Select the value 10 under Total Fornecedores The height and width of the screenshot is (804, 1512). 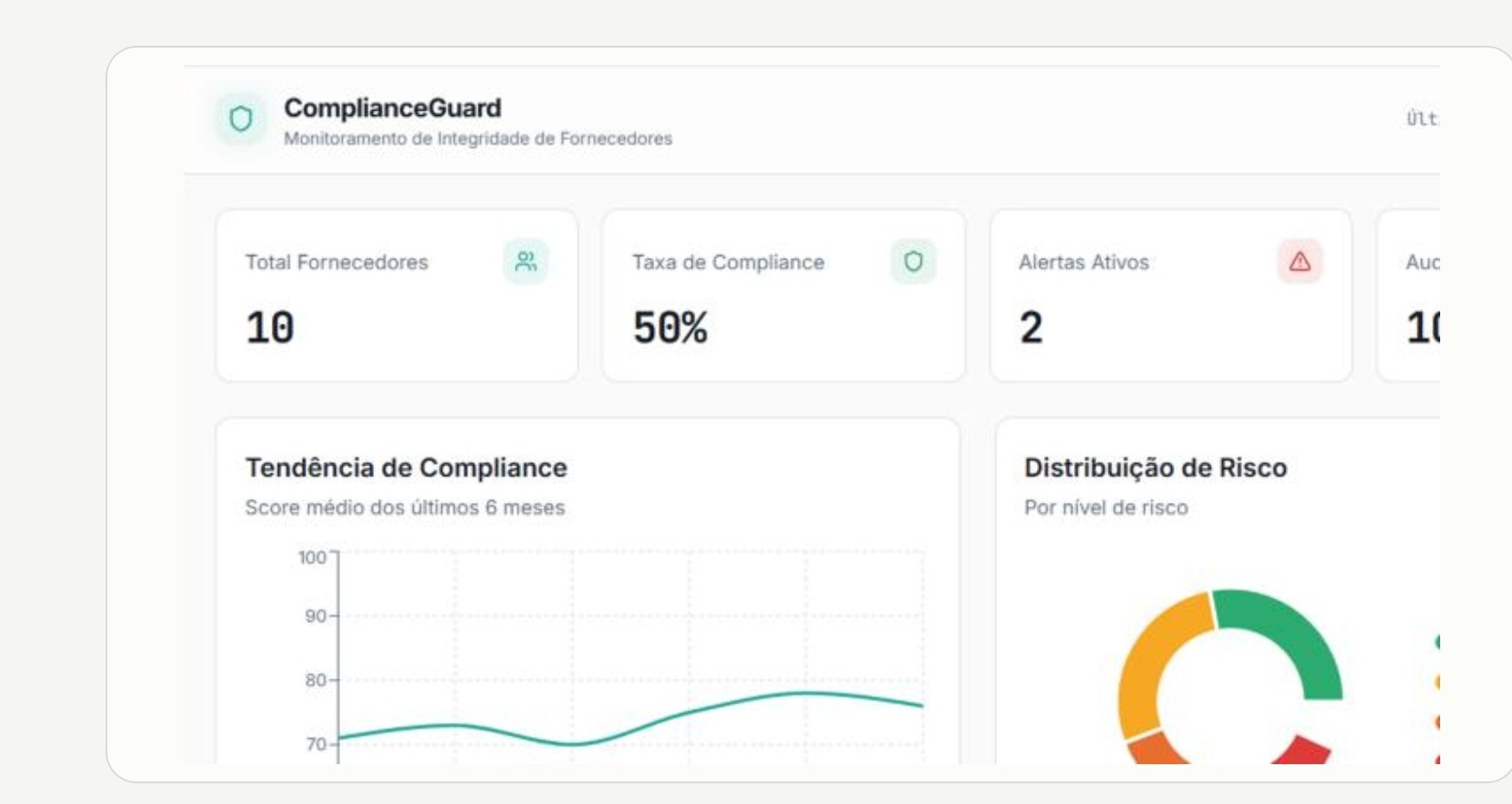(x=270, y=328)
